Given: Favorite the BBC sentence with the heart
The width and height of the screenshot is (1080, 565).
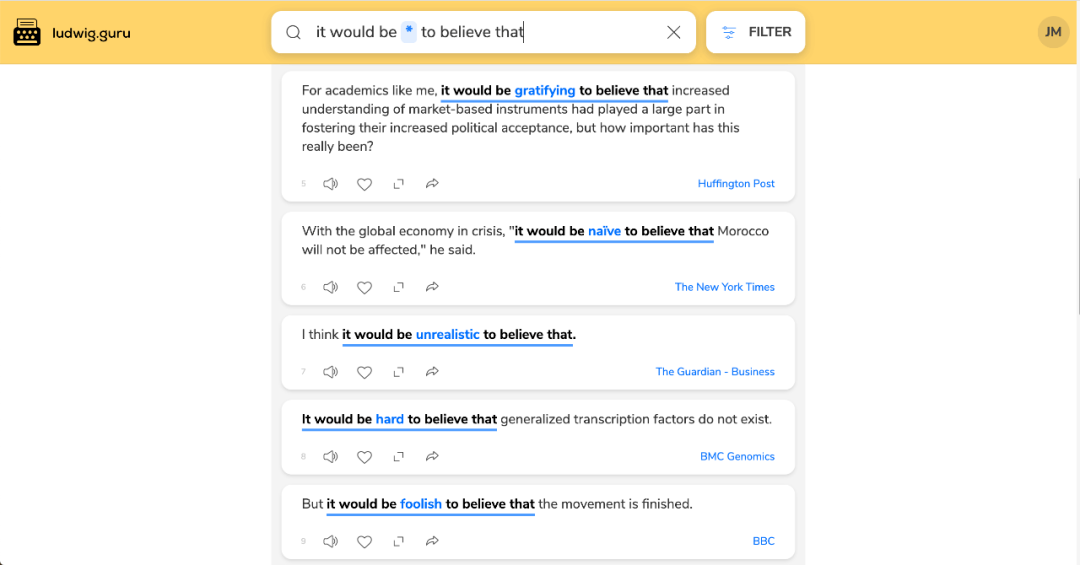Looking at the screenshot, I should pos(365,542).
